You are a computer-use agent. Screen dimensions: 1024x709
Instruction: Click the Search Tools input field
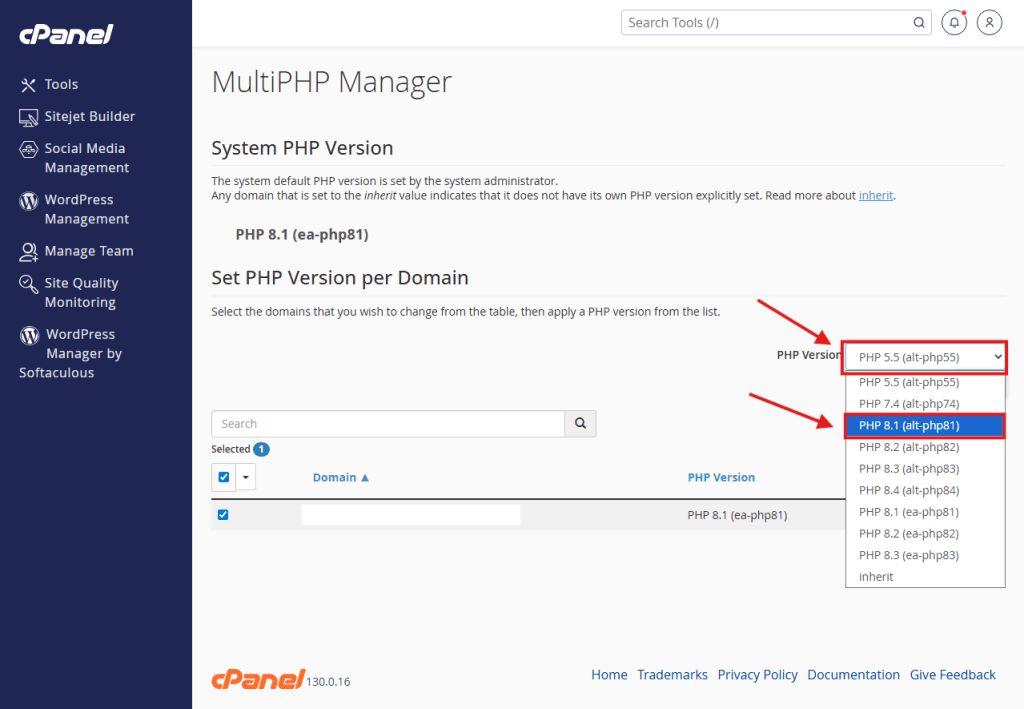tap(765, 22)
